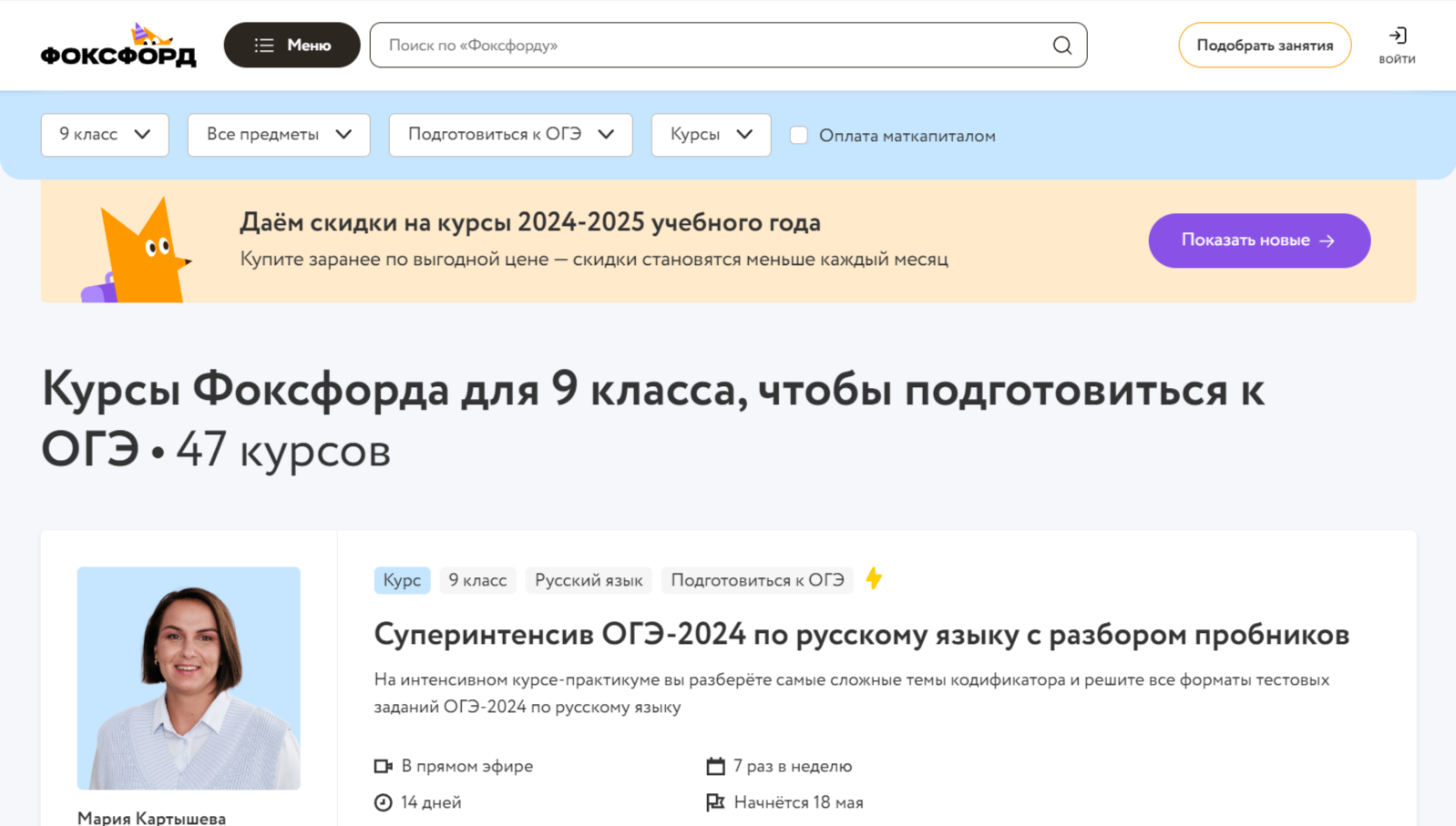
Task: Click the В прямом эфире camera icon
Action: 383,767
